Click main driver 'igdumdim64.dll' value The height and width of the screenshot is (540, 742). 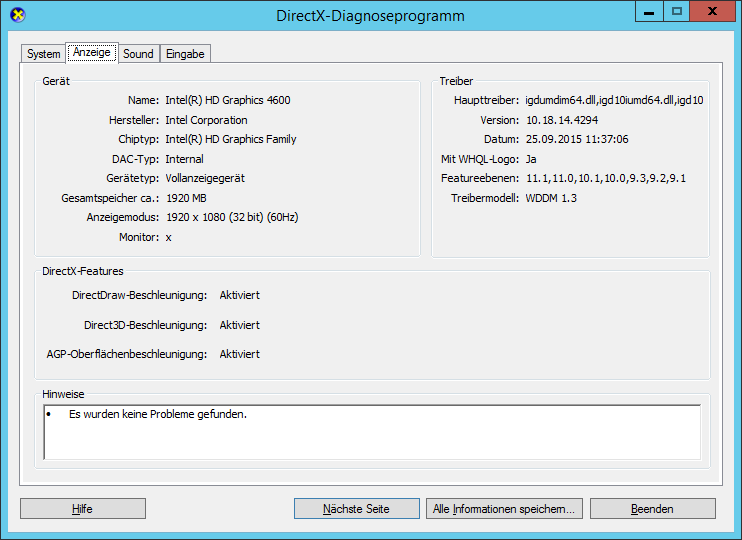pyautogui.click(x=614, y=100)
